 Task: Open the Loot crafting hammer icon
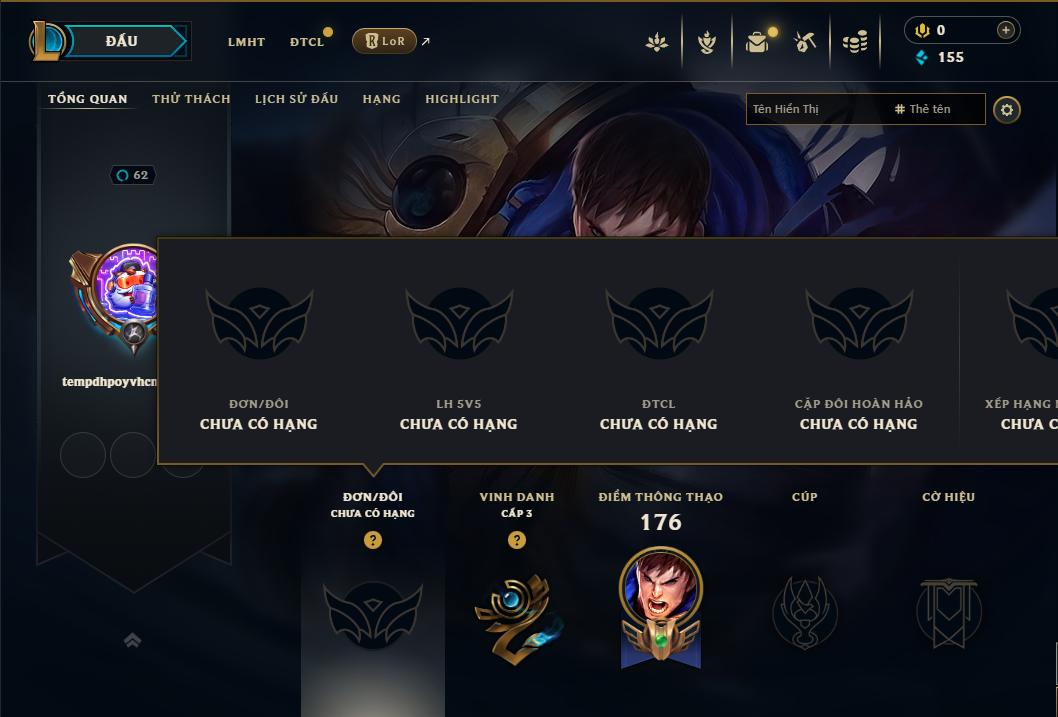805,42
